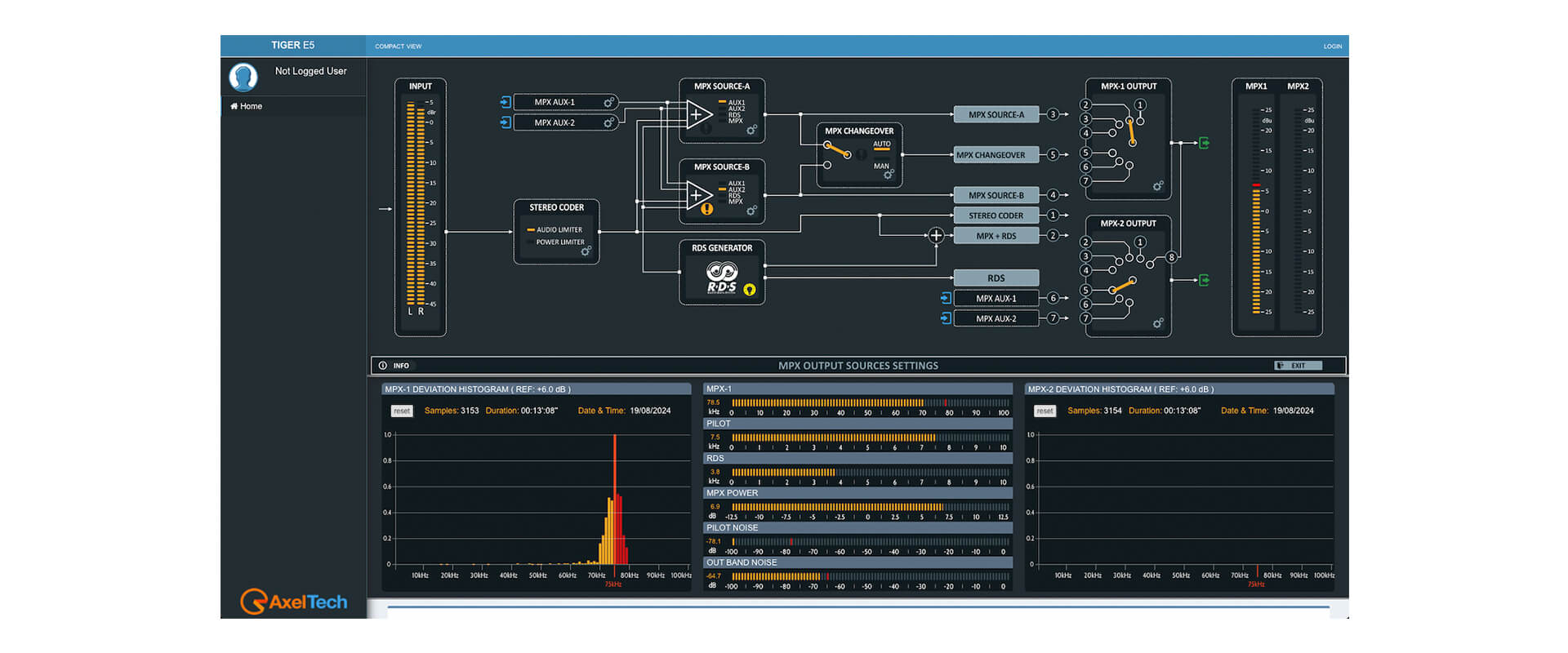The image size is (1568, 653).
Task: Click the RDS Generator lightbulb icon
Action: click(x=750, y=290)
